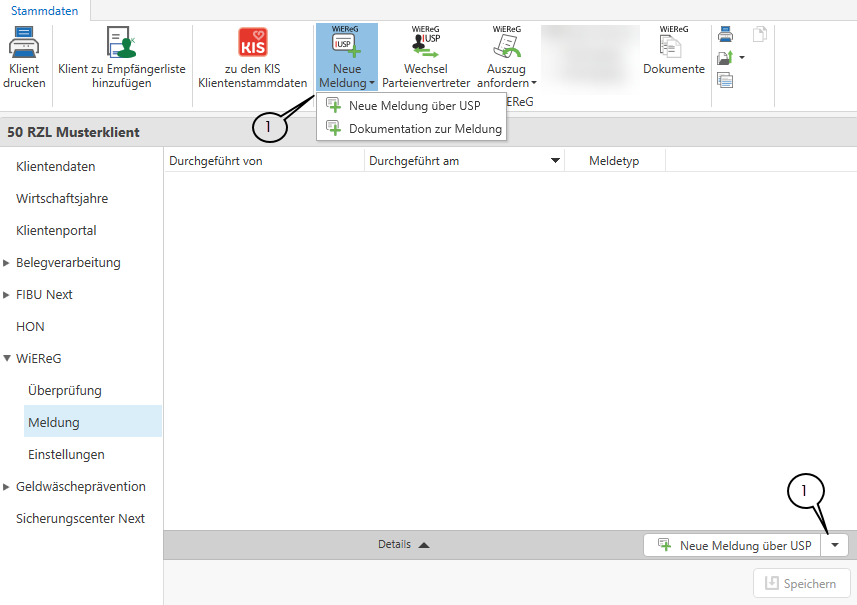Expand the Geldwäscheprävention tree node
Screen dimensions: 857x605
(x=8, y=487)
